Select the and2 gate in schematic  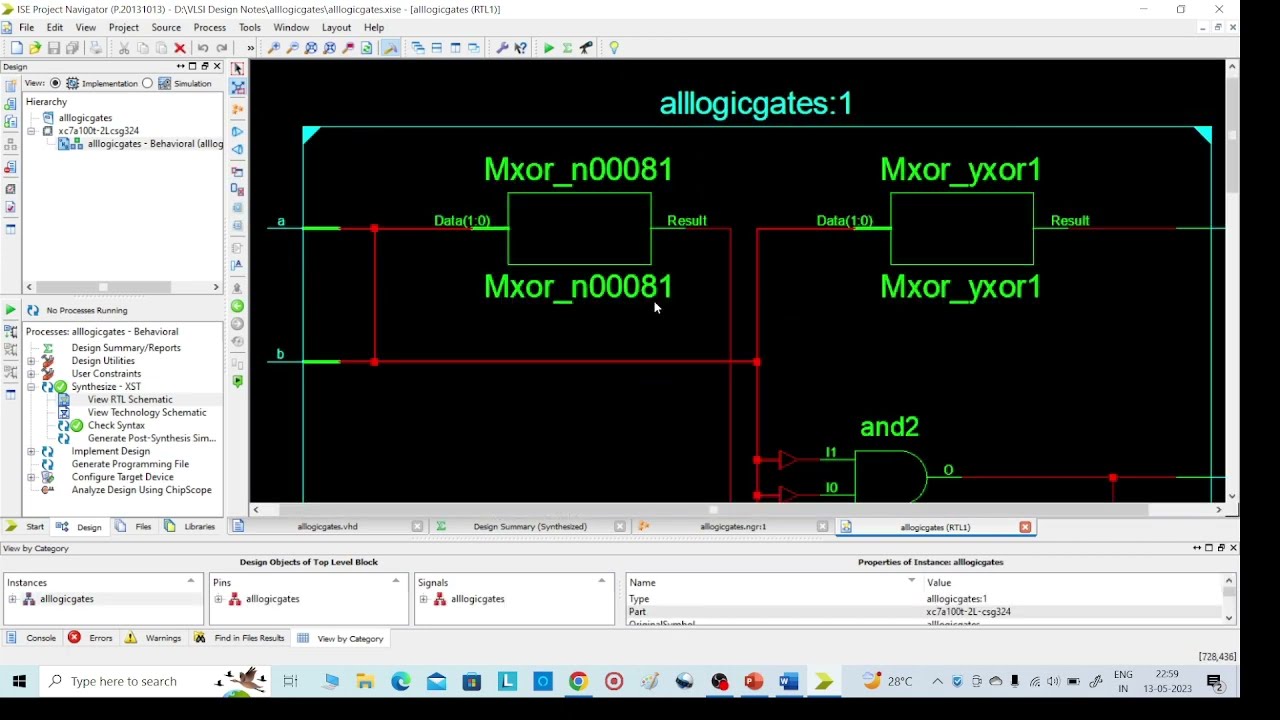coord(890,477)
